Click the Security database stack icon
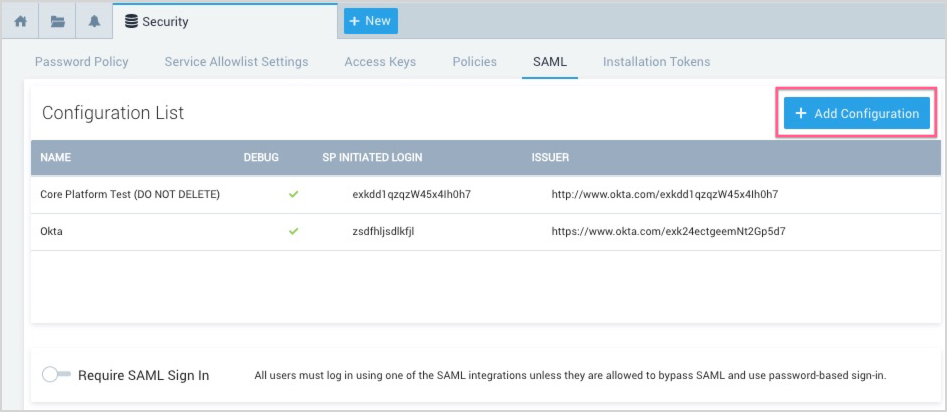The height and width of the screenshot is (412, 947). pyautogui.click(x=131, y=21)
